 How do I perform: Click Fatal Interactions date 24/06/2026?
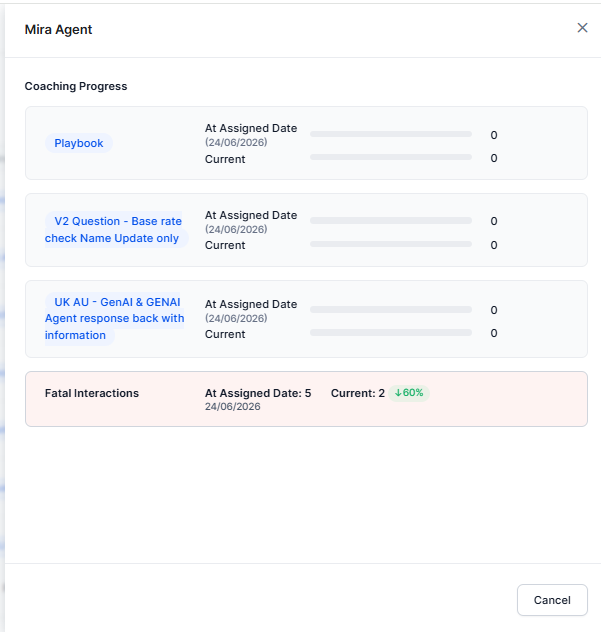click(x=233, y=406)
